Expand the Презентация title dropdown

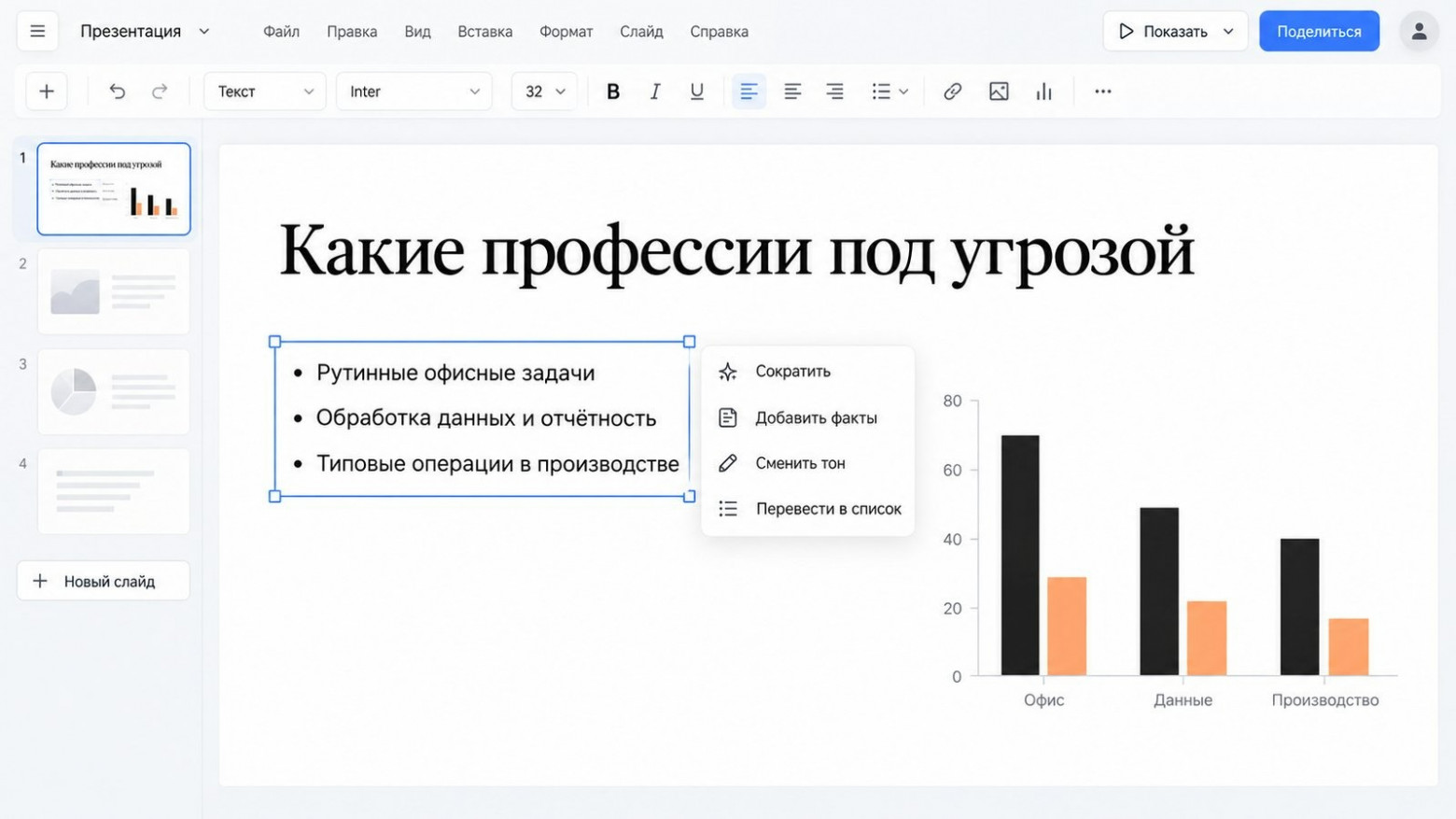(204, 31)
